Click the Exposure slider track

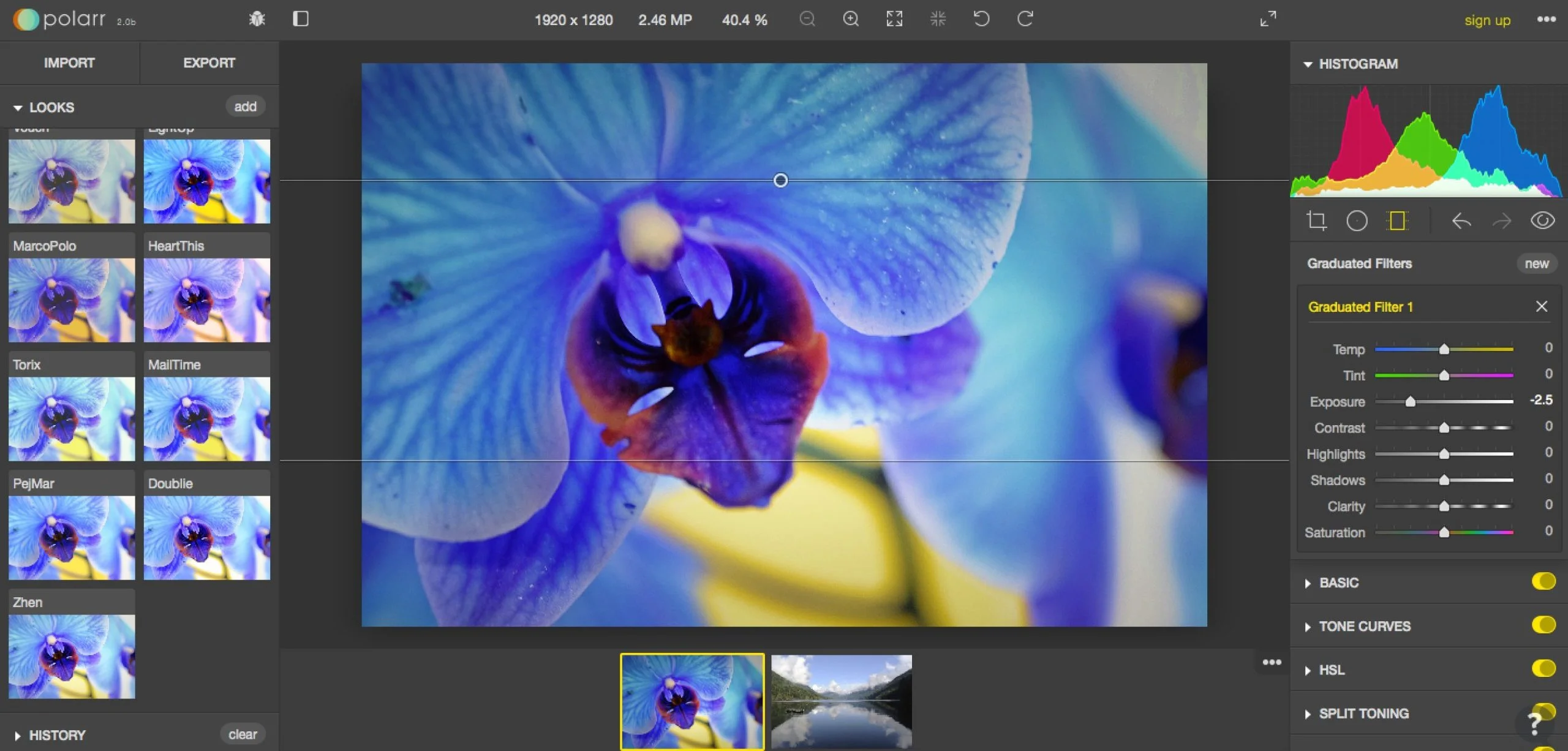[1444, 401]
